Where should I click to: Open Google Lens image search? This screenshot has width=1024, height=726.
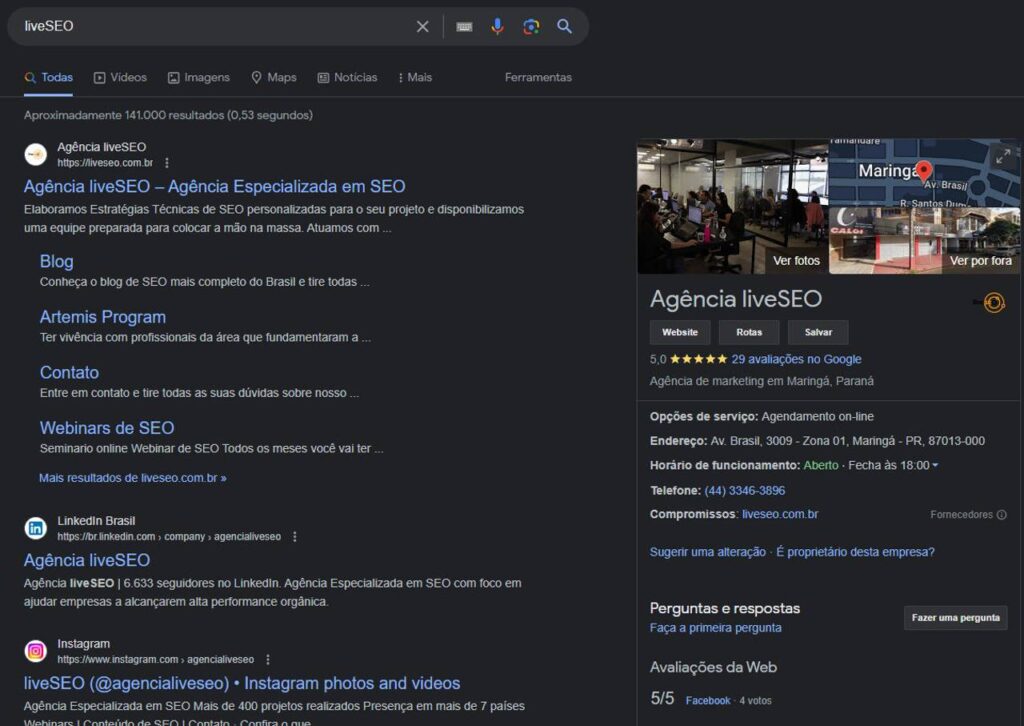click(531, 27)
